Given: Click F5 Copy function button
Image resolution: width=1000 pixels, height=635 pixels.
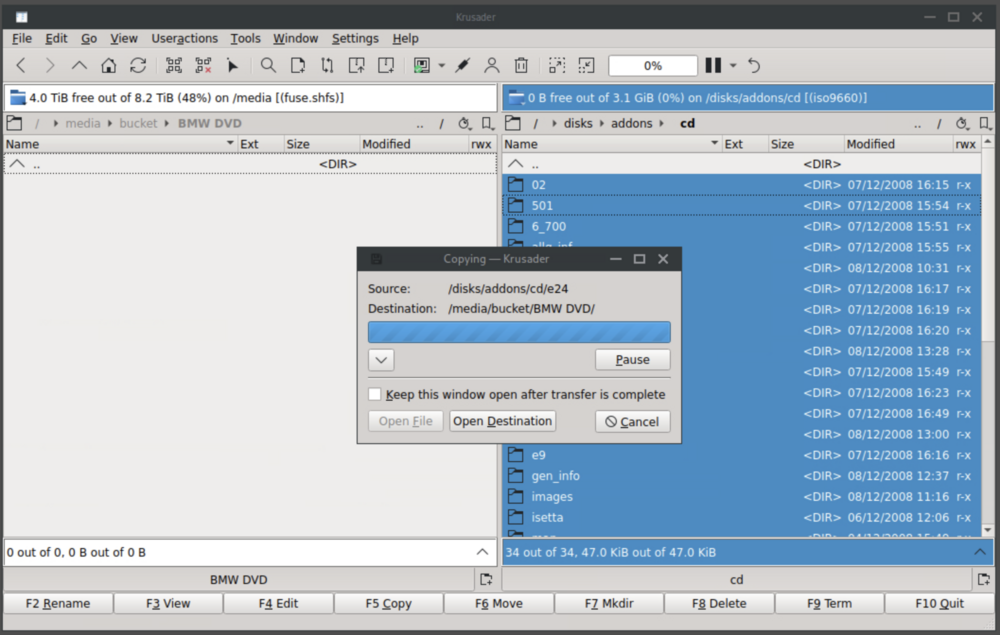Looking at the screenshot, I should (388, 603).
